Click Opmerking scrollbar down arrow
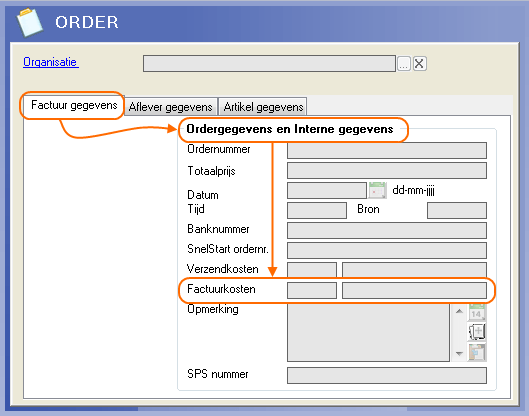The height and width of the screenshot is (416, 529). 459,354
